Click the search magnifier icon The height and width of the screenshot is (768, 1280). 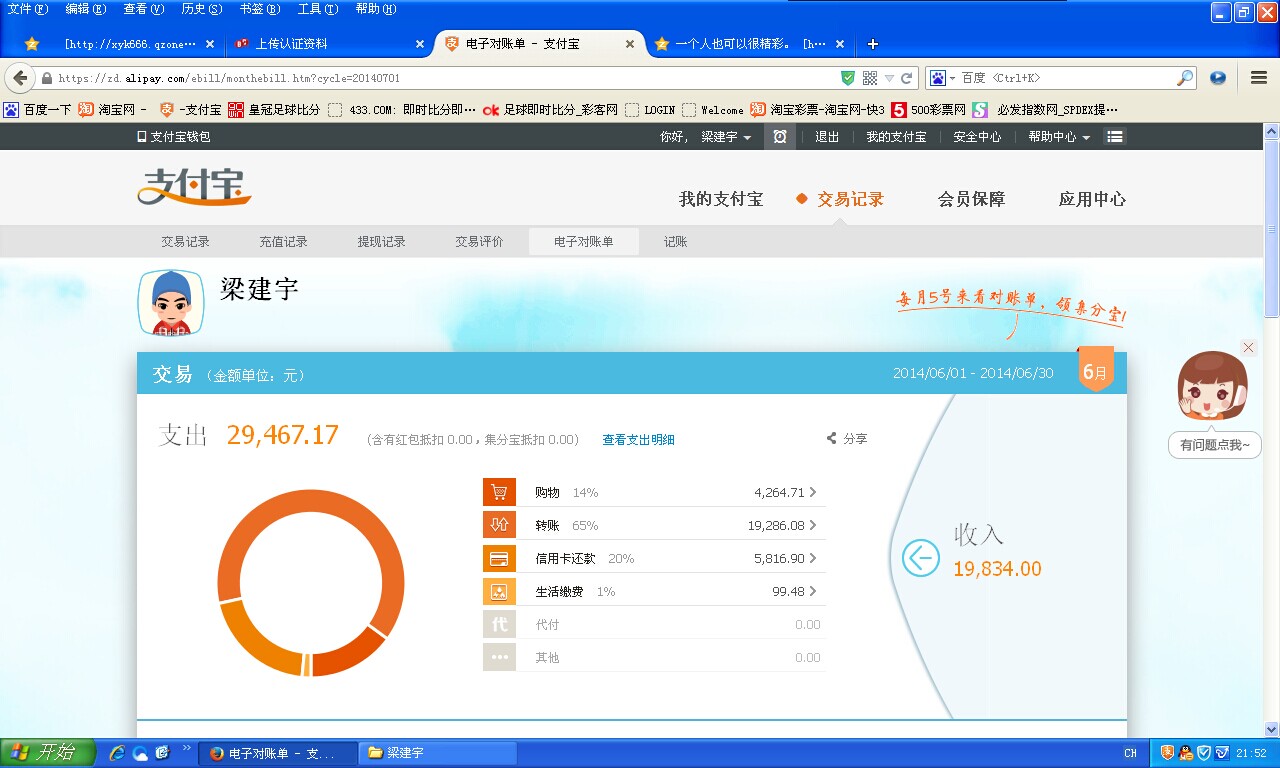tap(1185, 78)
